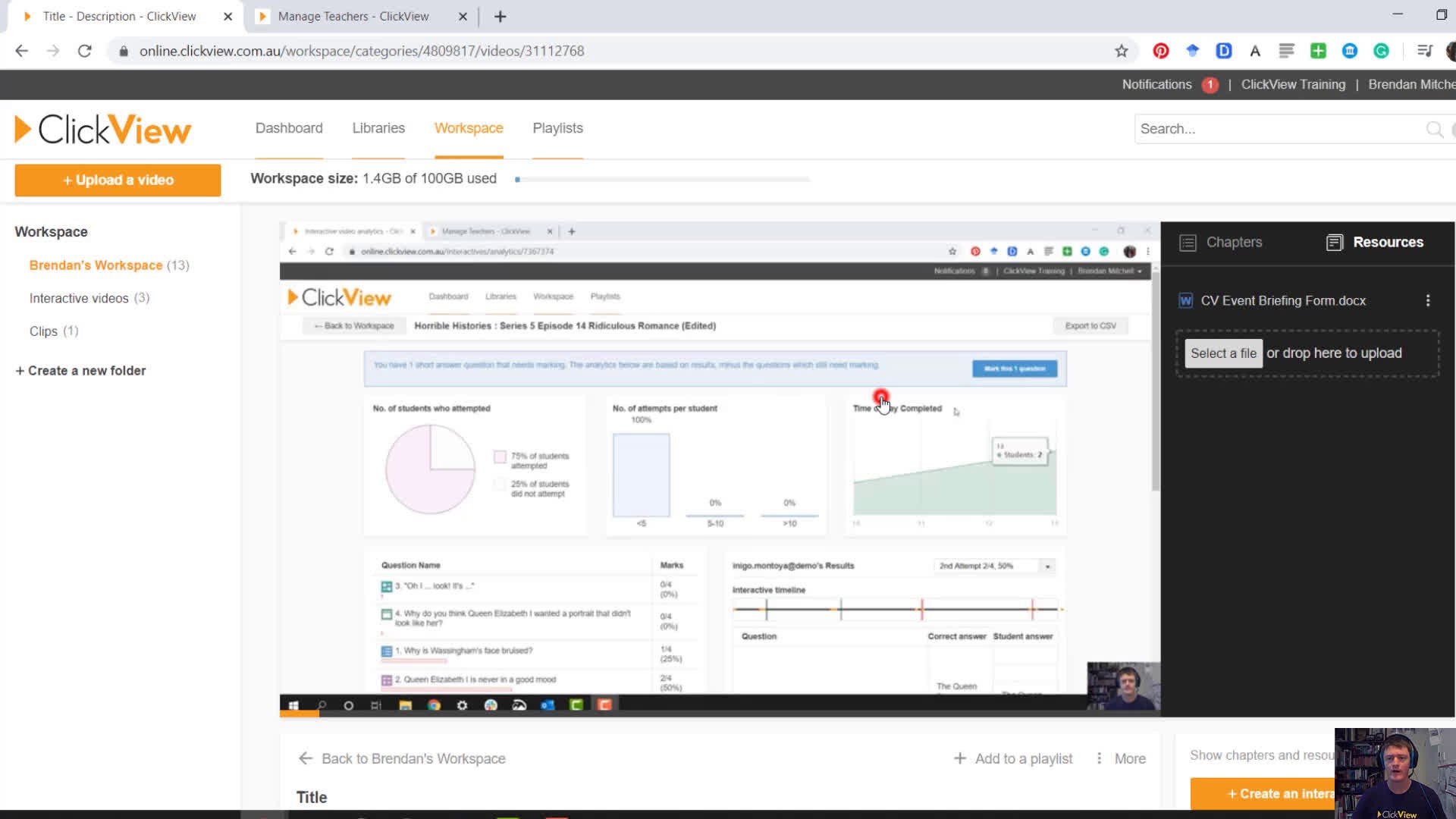Open the green plus browser extension
The image size is (1456, 819).
[1318, 51]
